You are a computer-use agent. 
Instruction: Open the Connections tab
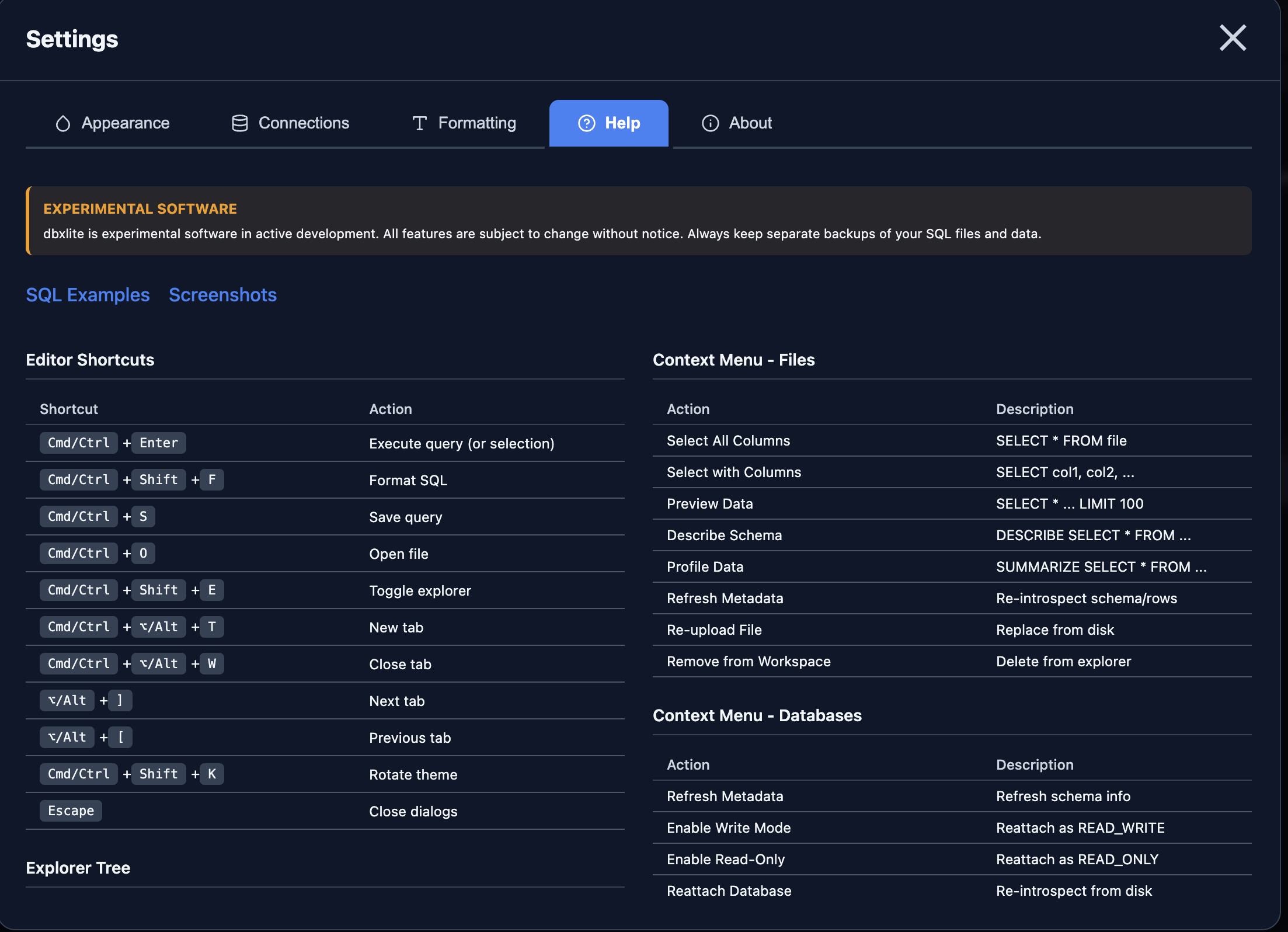click(303, 123)
